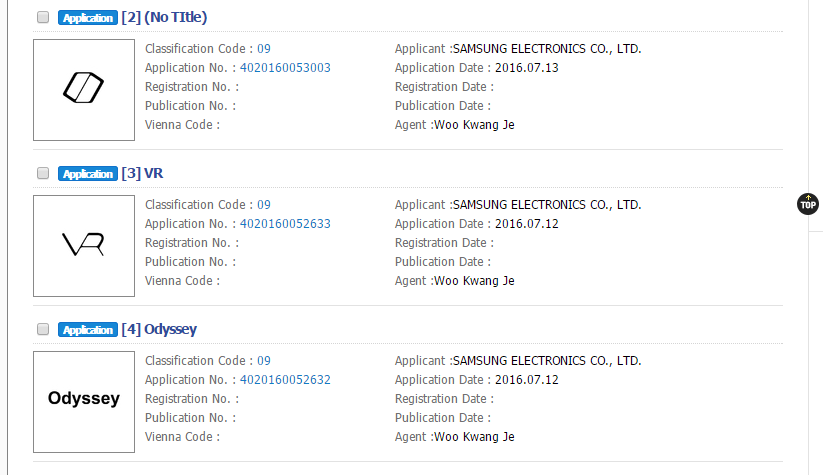The width and height of the screenshot is (823, 475).
Task: Click the Application badge for Odyssey entry
Action: 88,330
